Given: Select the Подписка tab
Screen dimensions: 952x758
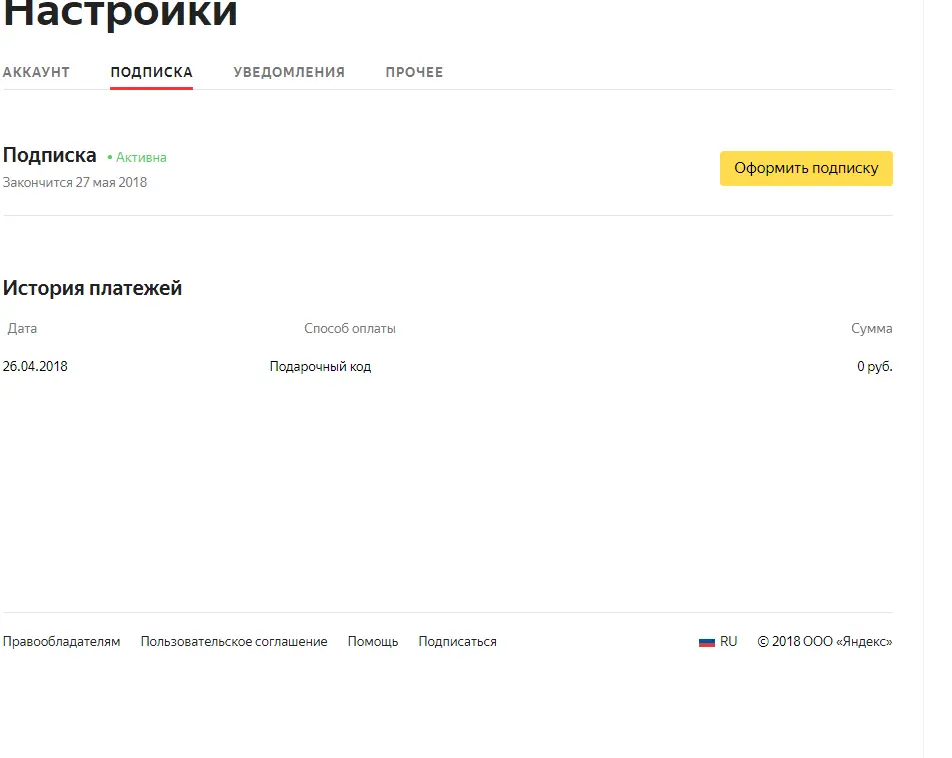Looking at the screenshot, I should coord(151,72).
